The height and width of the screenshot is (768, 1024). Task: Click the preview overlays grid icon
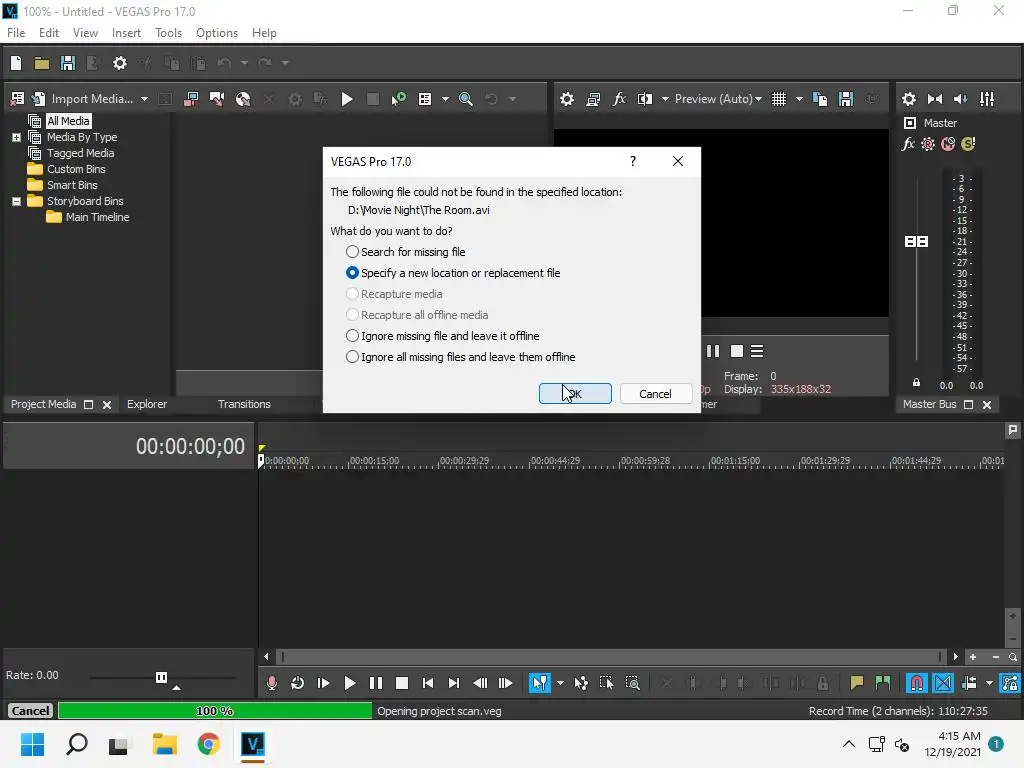point(778,99)
